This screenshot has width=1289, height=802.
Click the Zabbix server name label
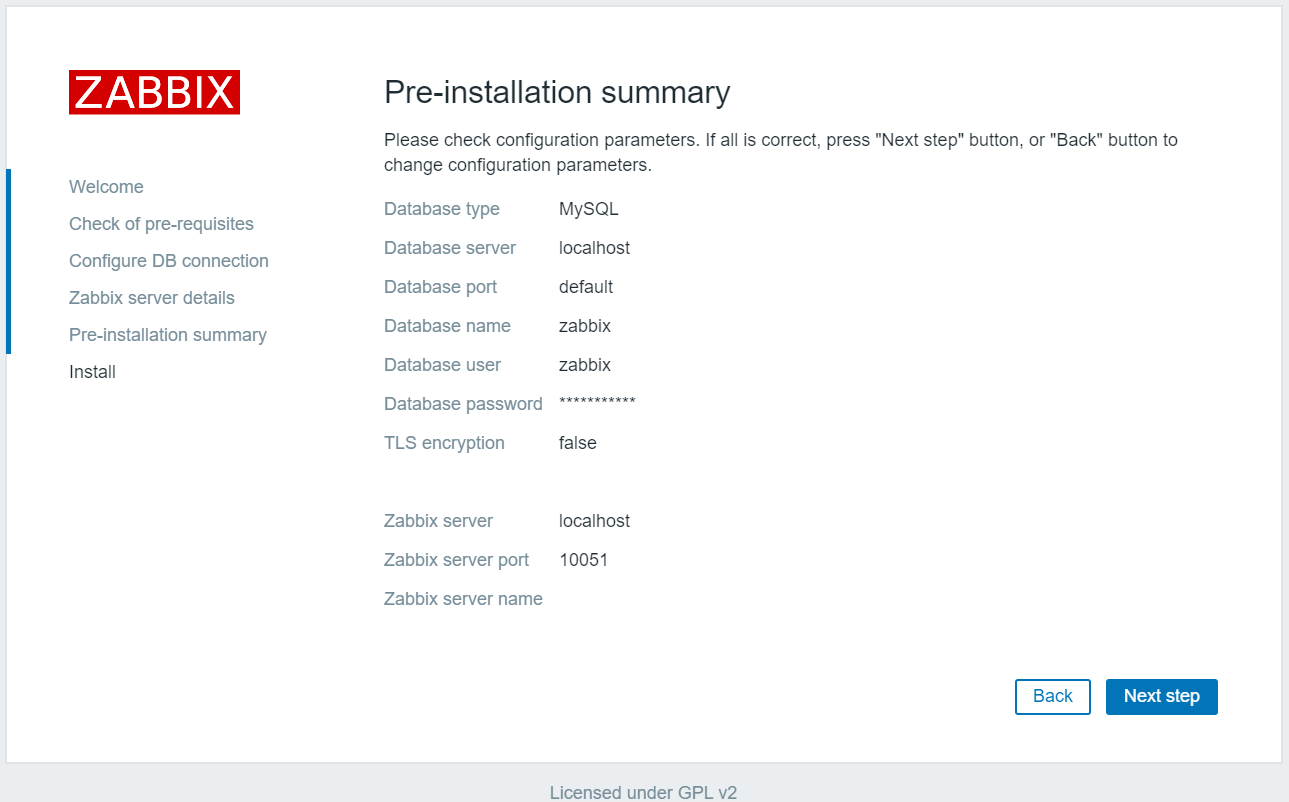(463, 599)
